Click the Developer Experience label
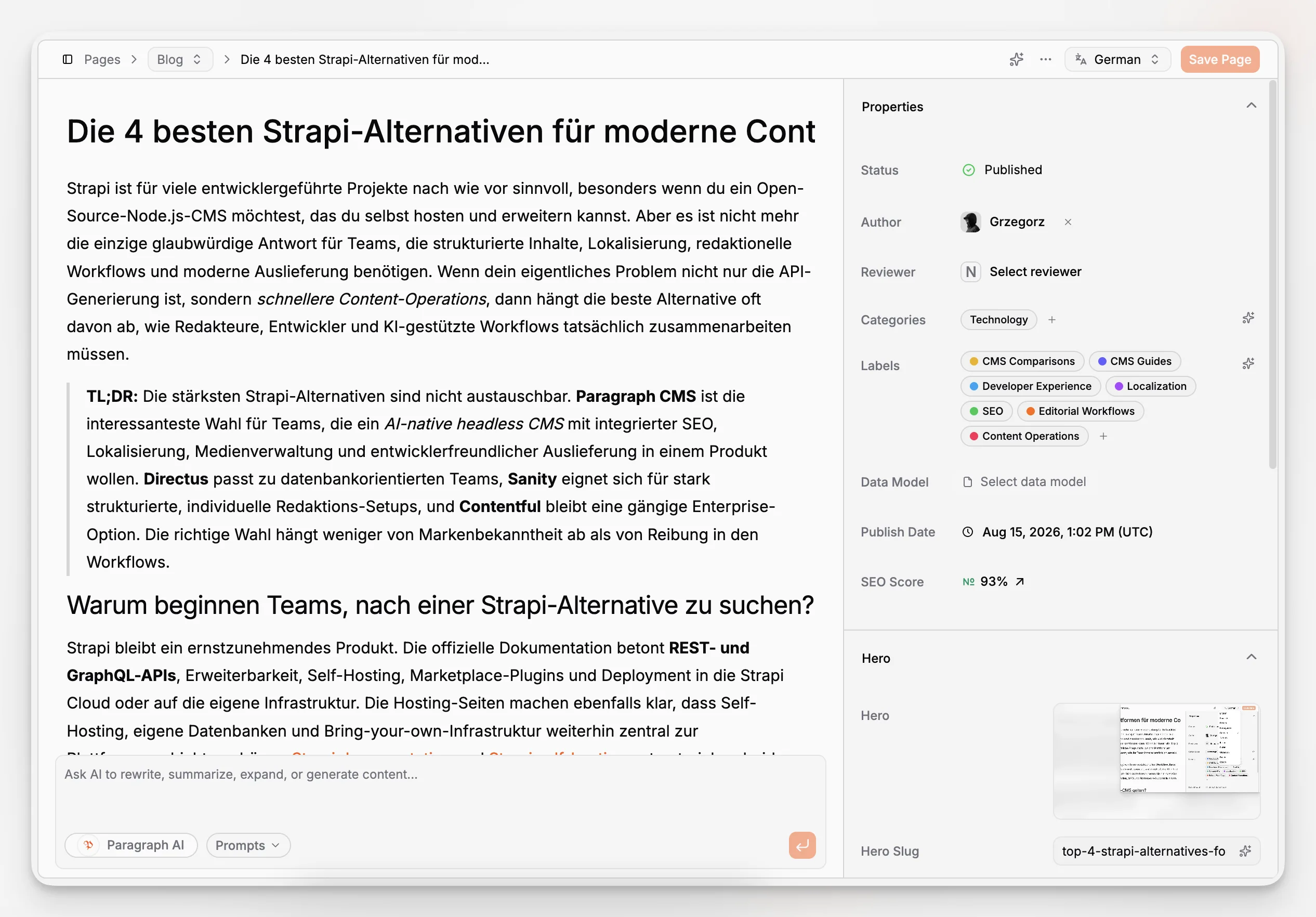Screen dimensions: 1316x917 1031,386
